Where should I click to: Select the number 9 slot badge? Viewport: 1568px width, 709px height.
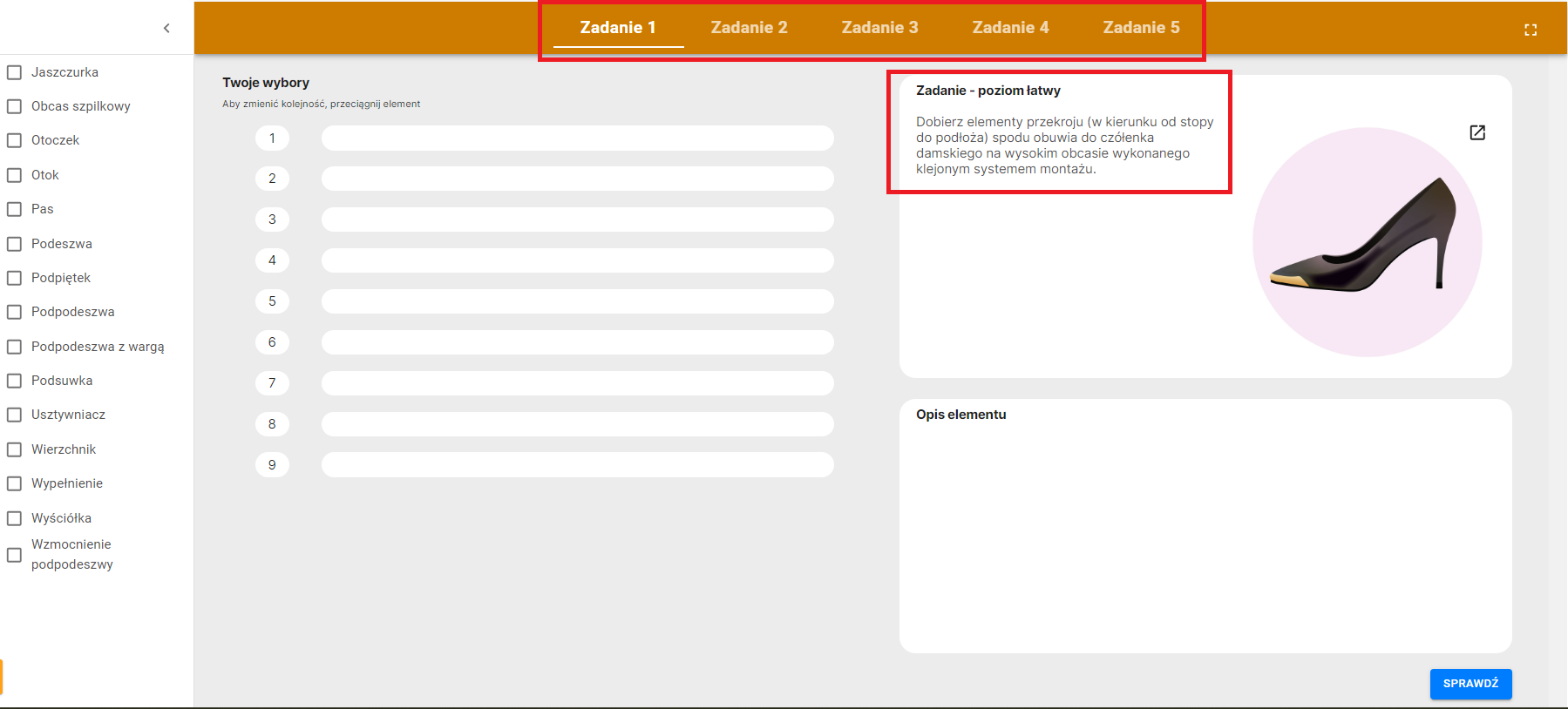coord(272,465)
